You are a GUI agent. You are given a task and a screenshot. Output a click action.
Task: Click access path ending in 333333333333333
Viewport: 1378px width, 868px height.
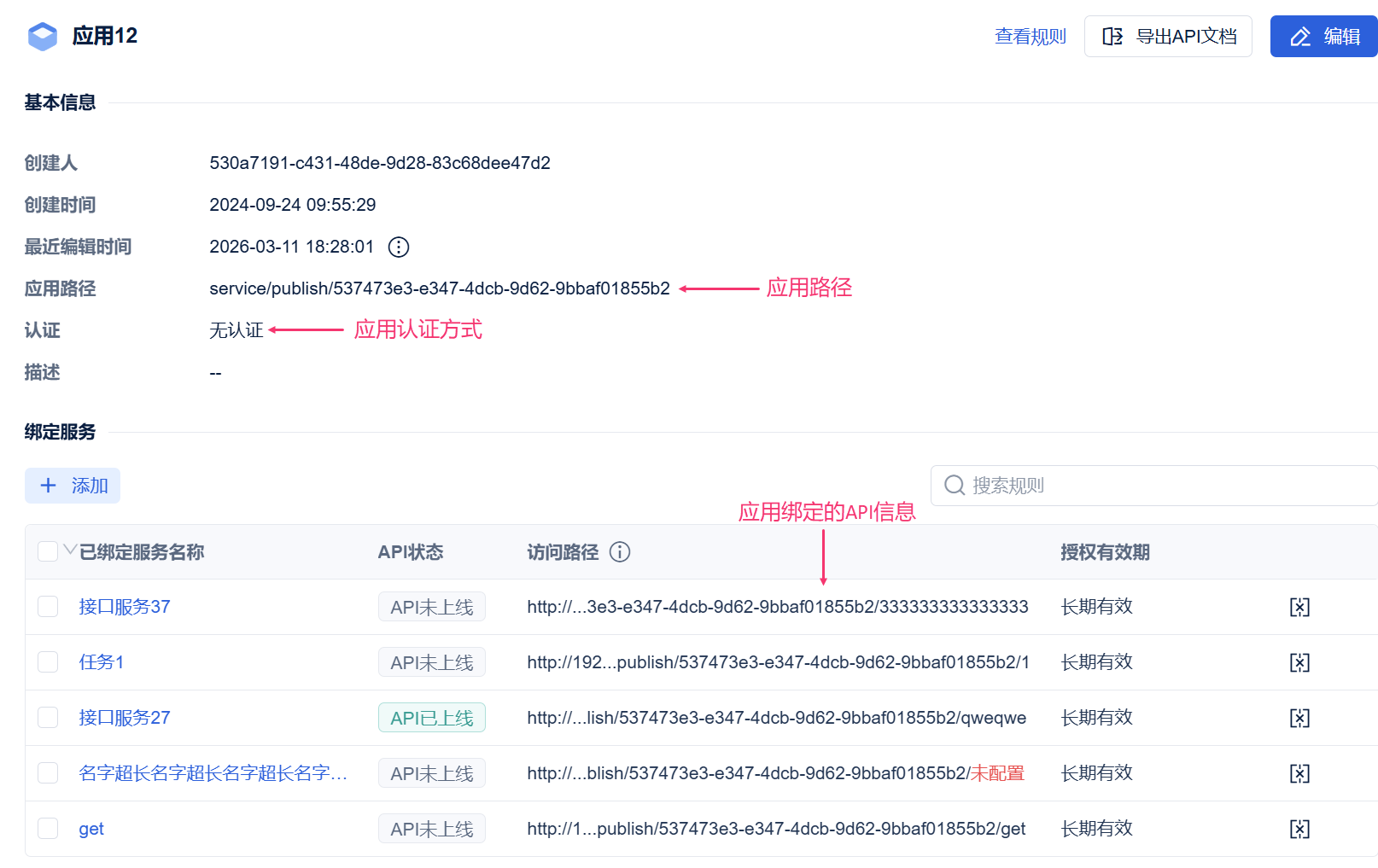(778, 607)
